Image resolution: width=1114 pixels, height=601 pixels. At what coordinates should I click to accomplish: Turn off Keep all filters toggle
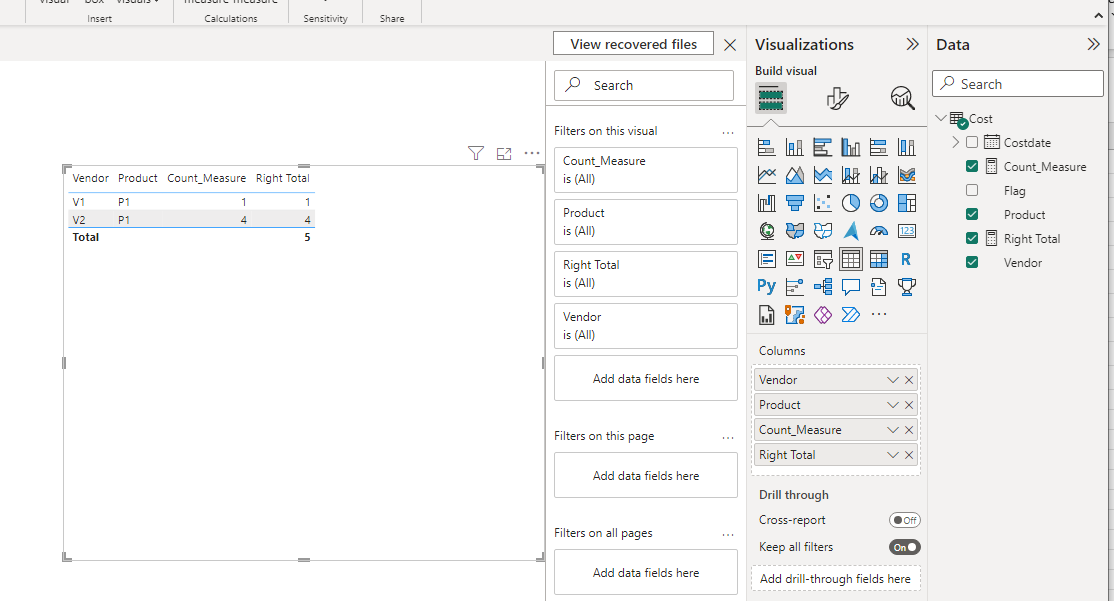coord(904,547)
